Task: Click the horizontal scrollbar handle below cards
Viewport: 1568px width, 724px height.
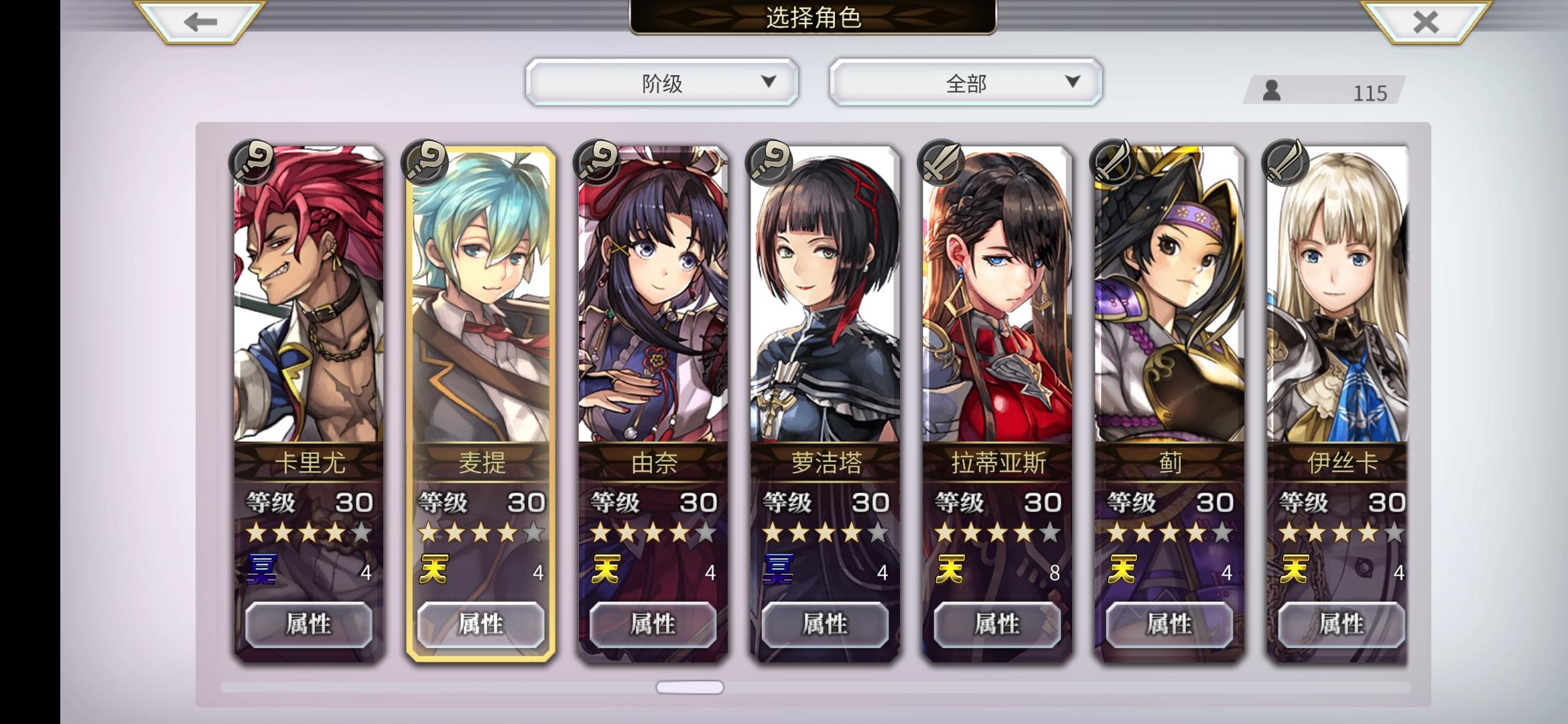Action: point(690,687)
